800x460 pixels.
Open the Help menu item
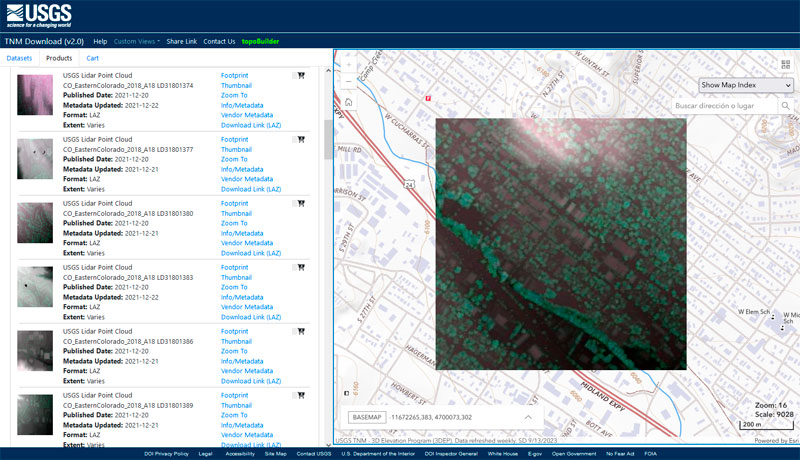100,41
